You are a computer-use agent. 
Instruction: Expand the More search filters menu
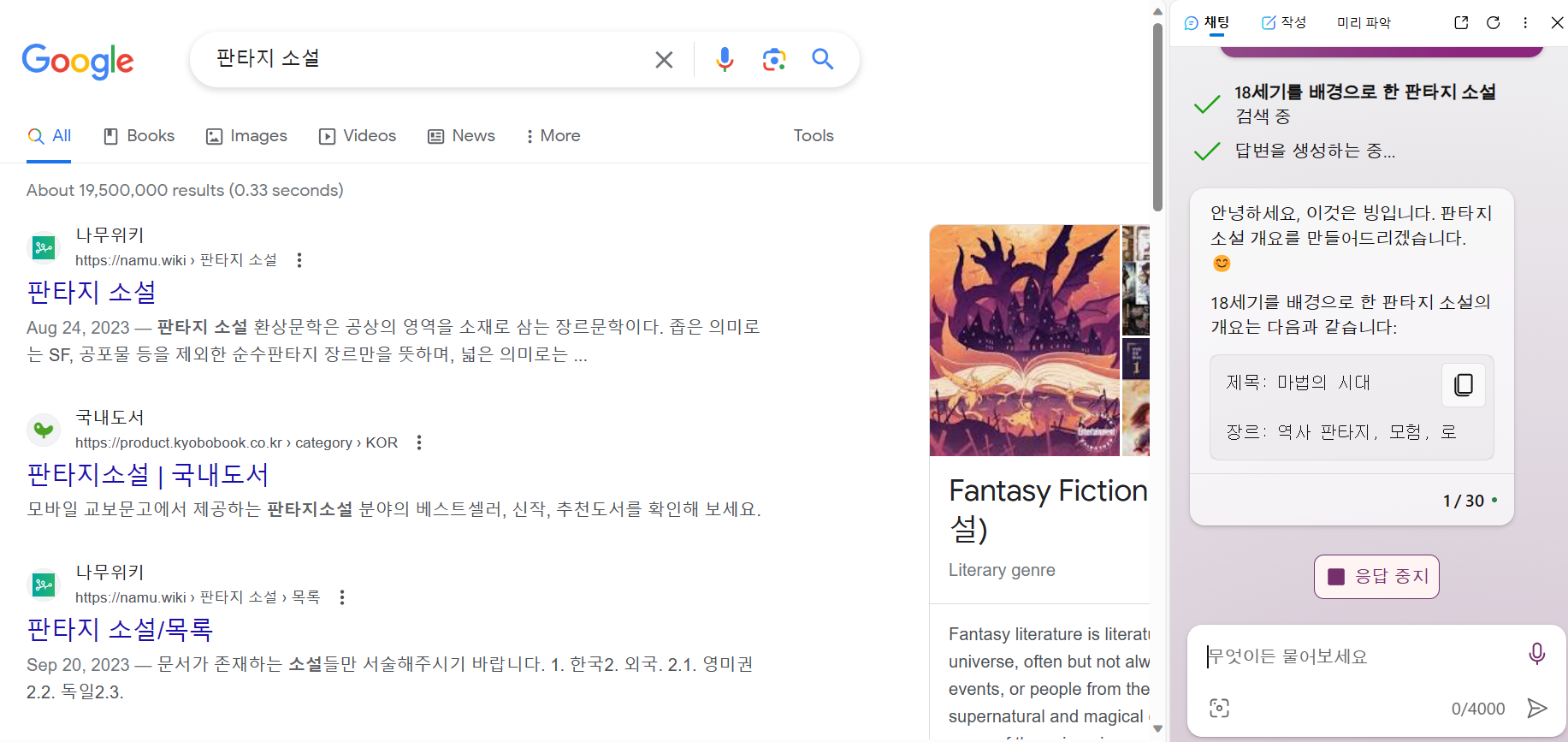[x=553, y=136]
